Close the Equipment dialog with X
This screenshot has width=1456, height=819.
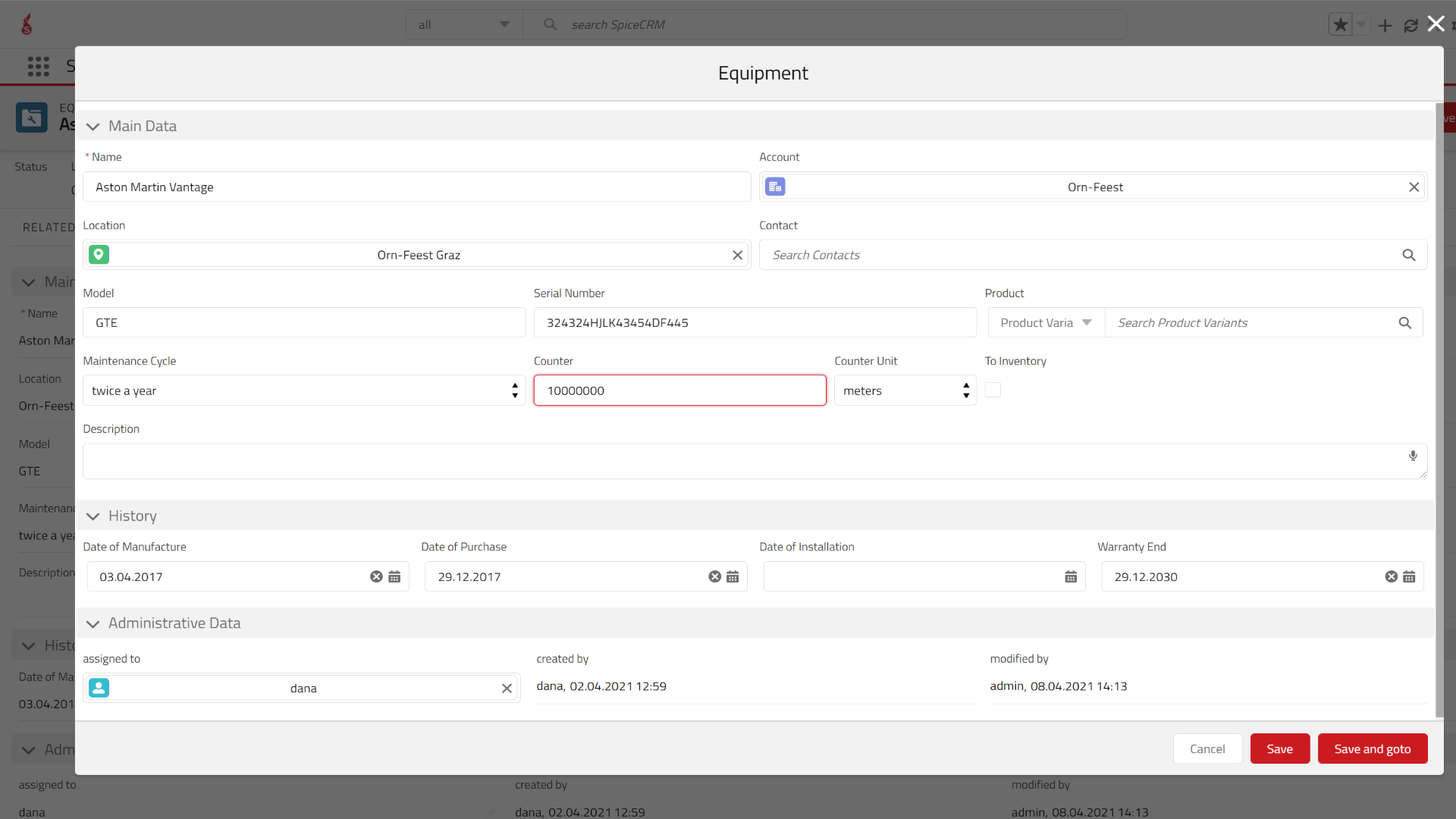[x=1436, y=24]
